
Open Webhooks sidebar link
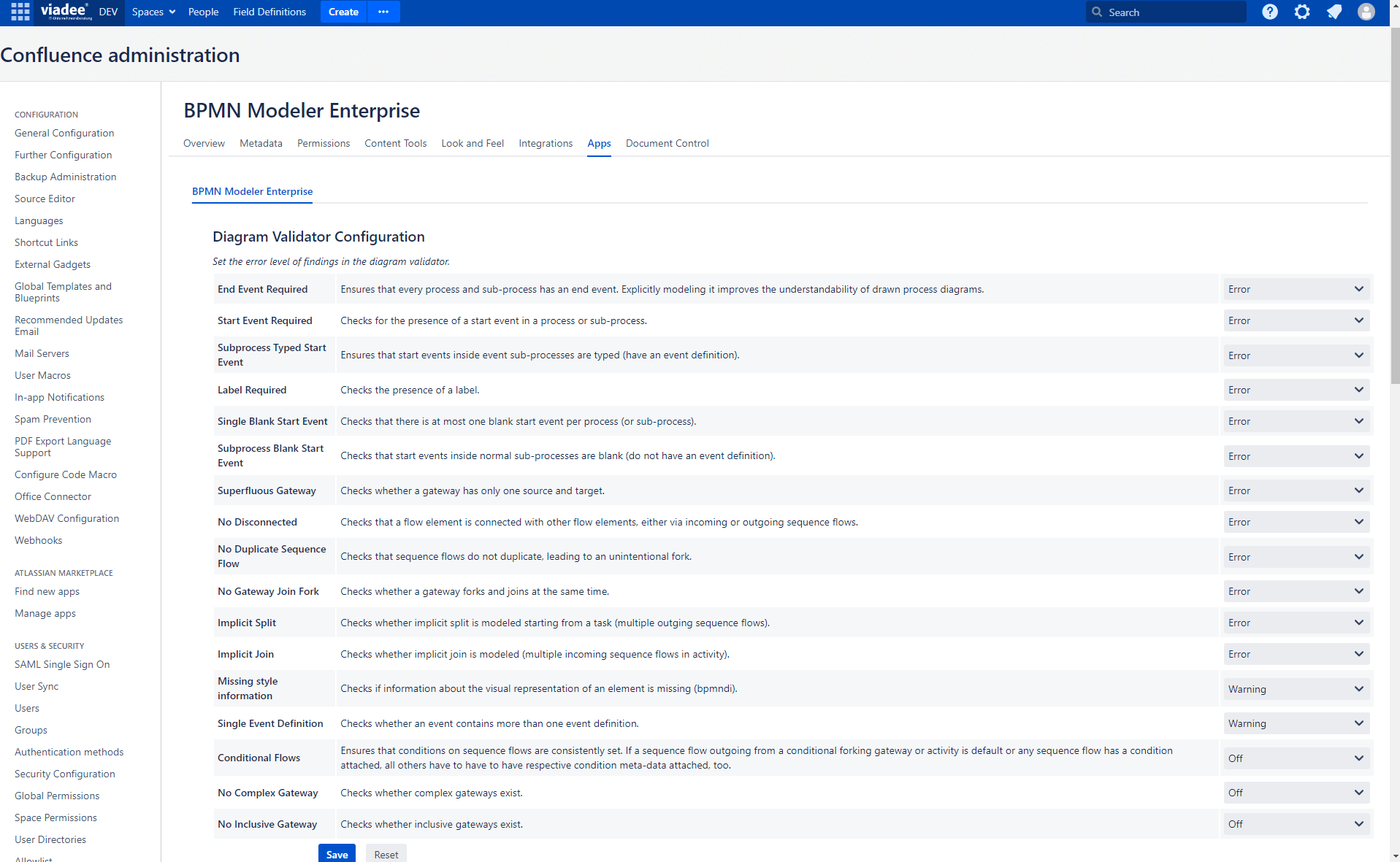pos(38,540)
